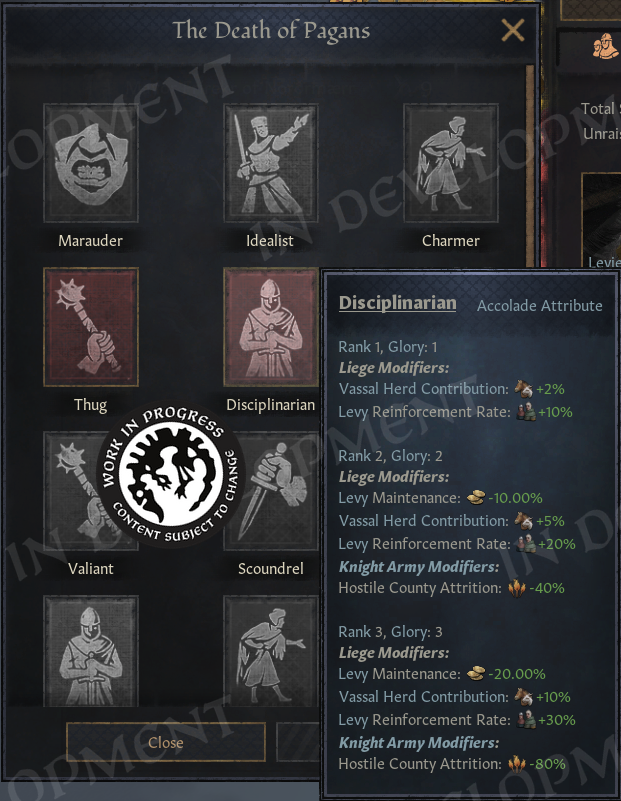The width and height of the screenshot is (621, 801).
Task: Select the red Thug mace icon
Action: tap(91, 327)
